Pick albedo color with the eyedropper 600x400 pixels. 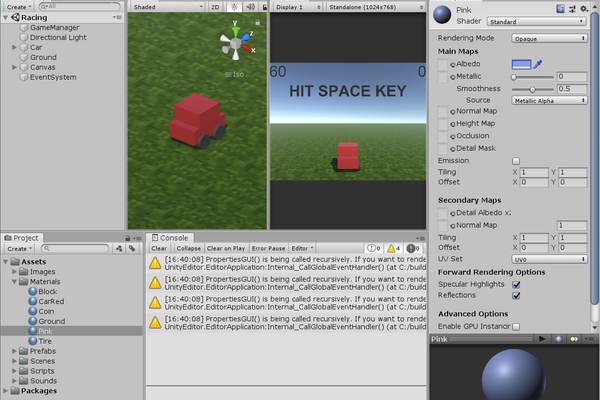click(538, 64)
